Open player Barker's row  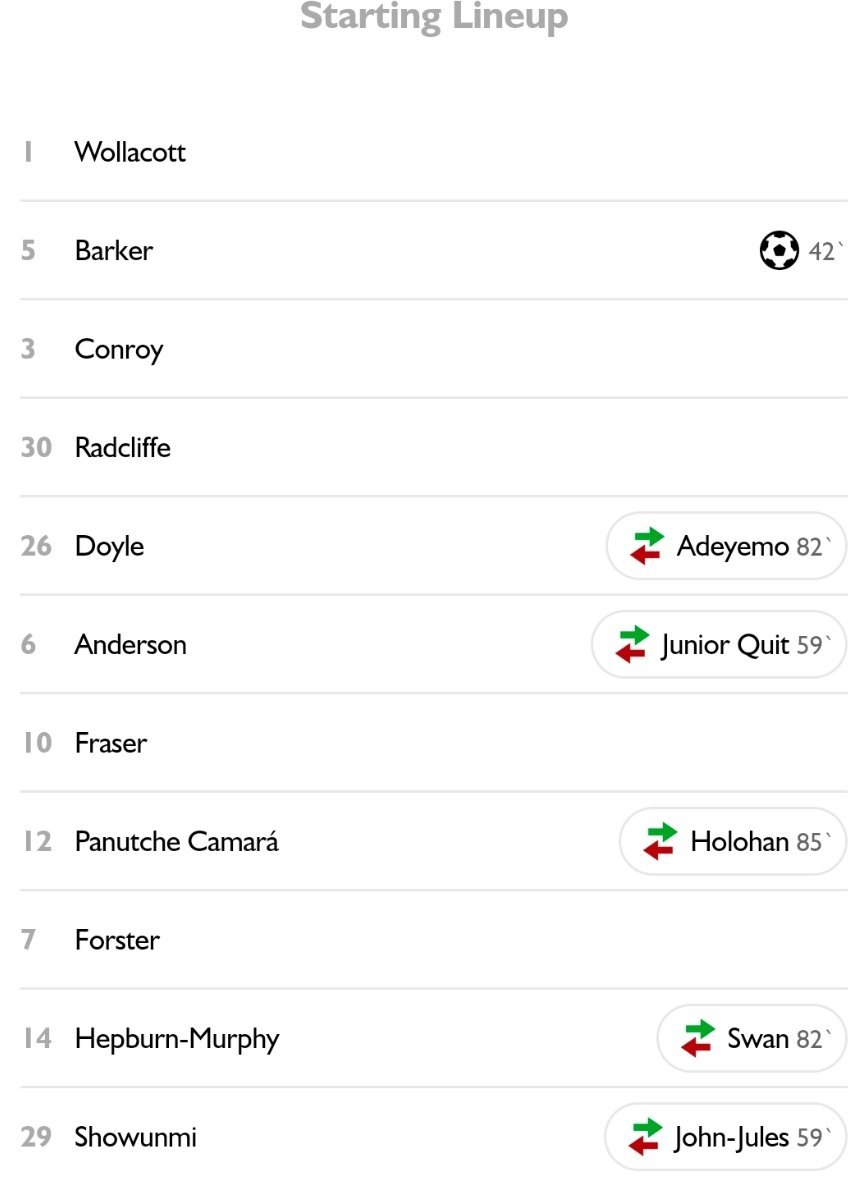click(434, 251)
